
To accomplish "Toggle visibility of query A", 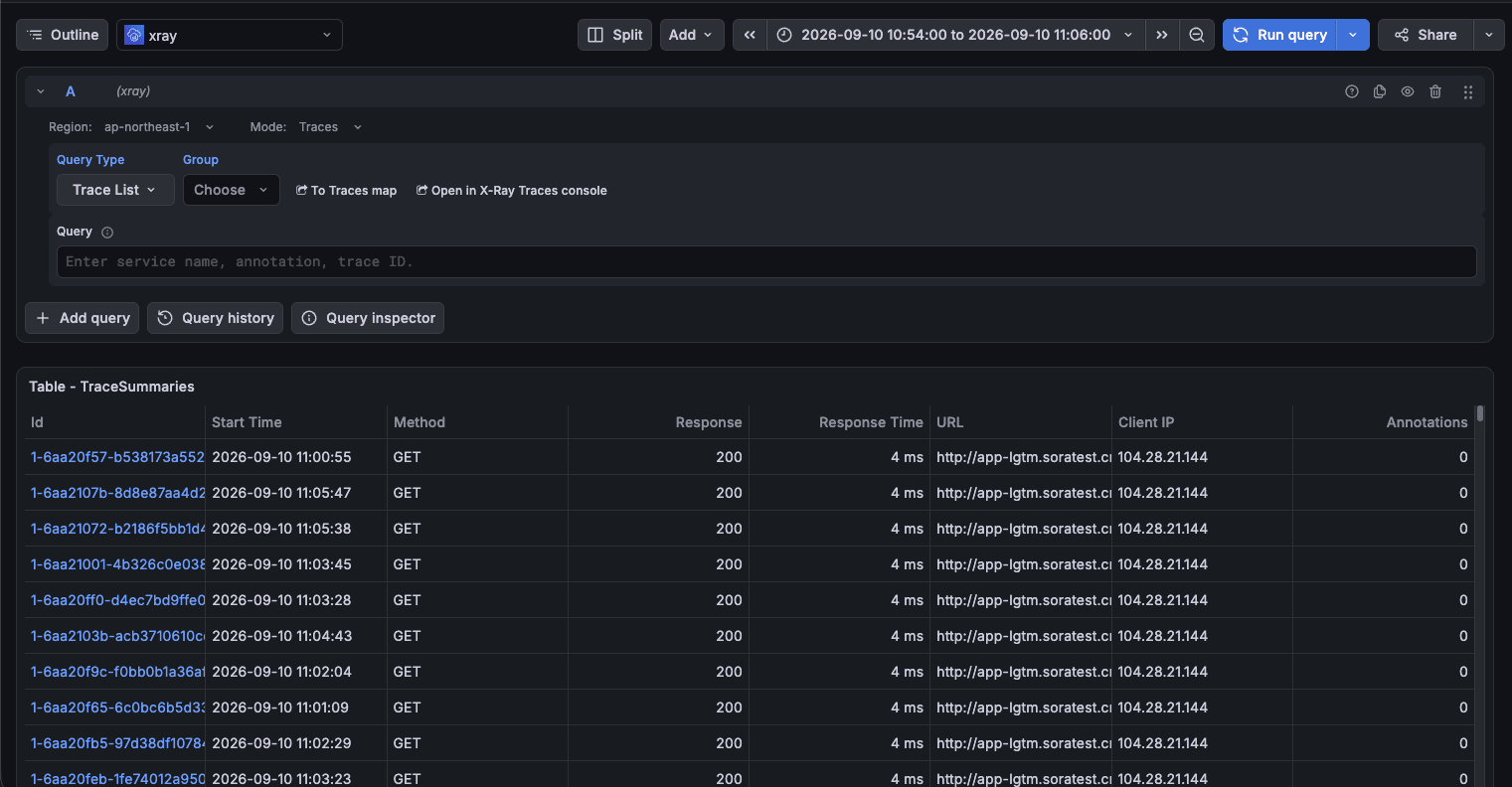I will click(1408, 91).
